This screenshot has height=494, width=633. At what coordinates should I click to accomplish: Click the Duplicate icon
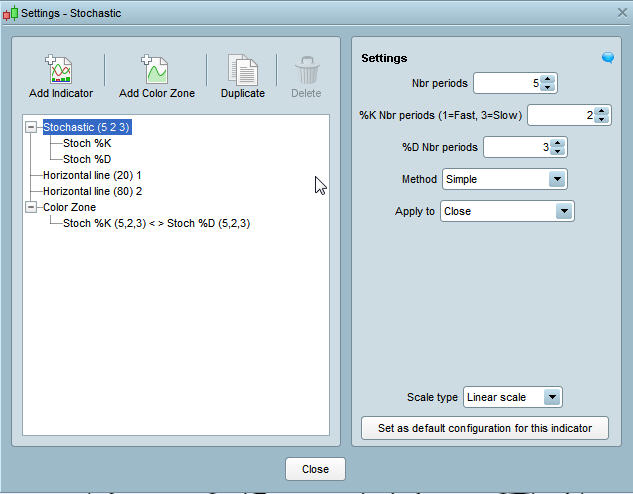(x=243, y=70)
